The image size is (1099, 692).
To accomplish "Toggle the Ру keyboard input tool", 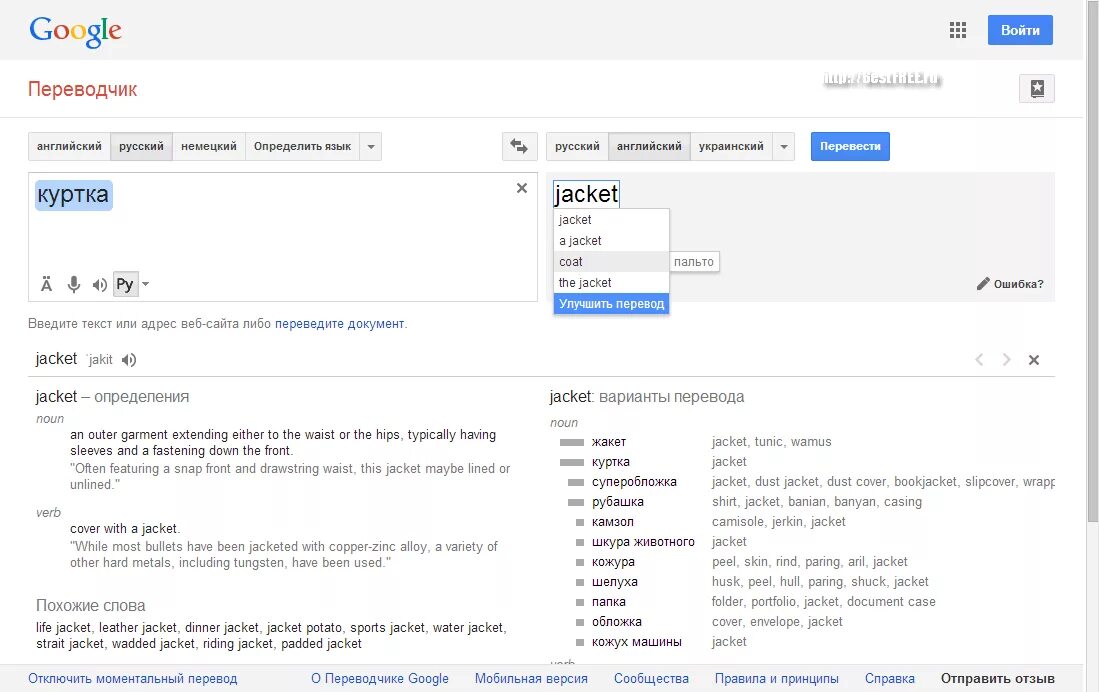I will click(125, 284).
